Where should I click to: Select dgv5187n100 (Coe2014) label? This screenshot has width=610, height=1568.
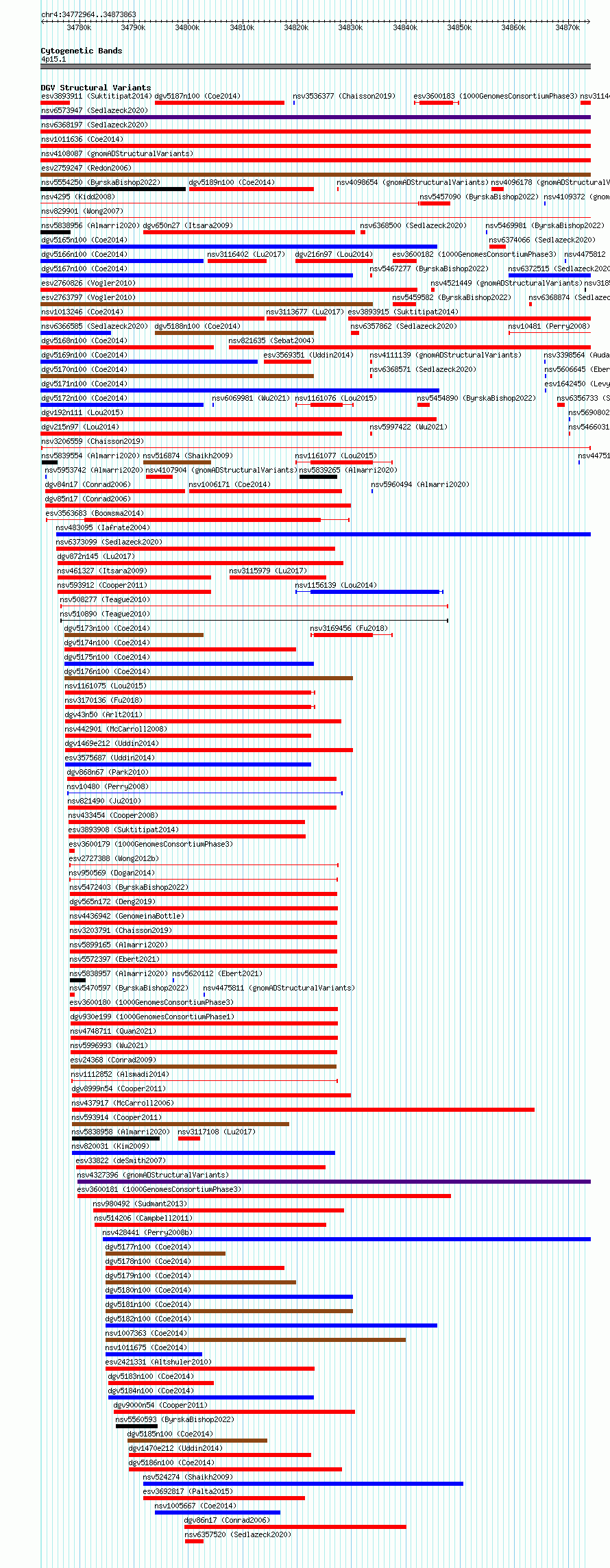pyautogui.click(x=198, y=96)
